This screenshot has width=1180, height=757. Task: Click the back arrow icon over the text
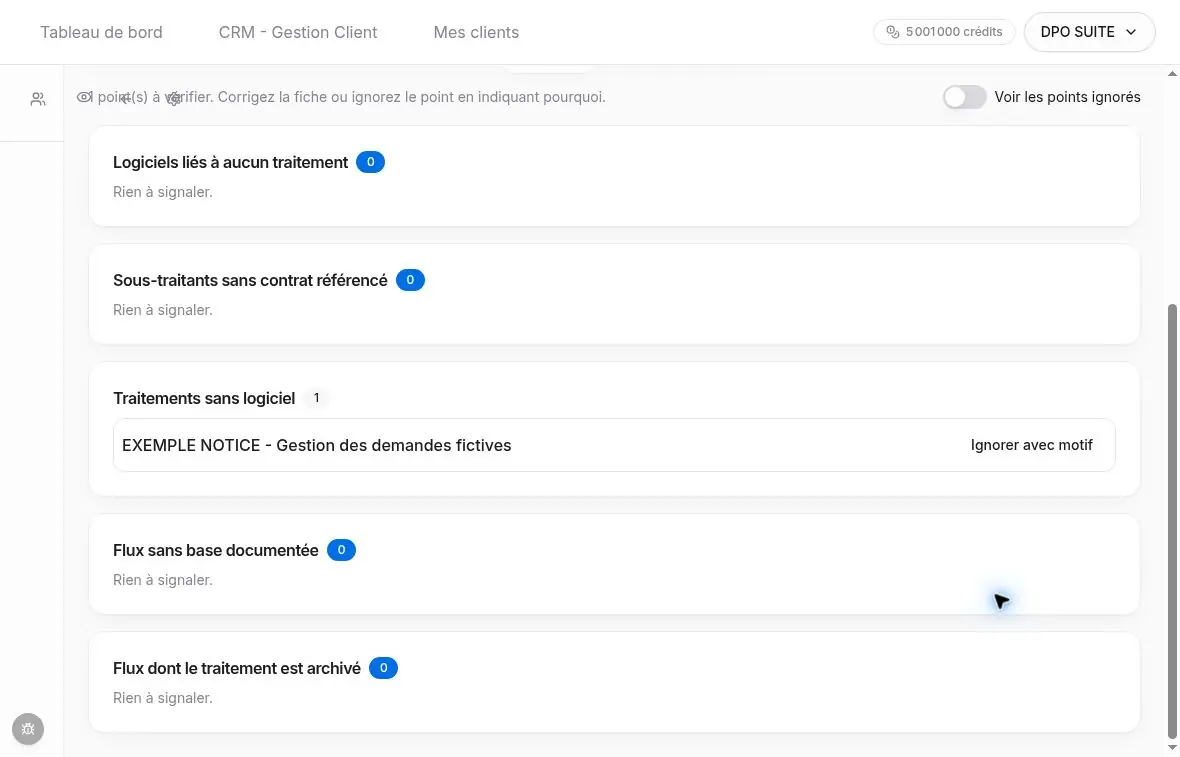click(x=126, y=98)
